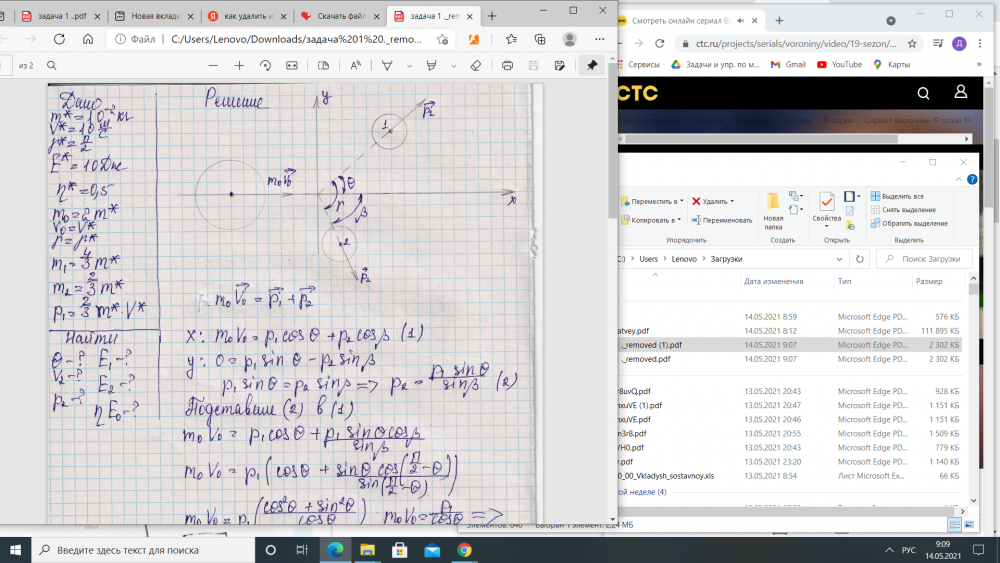Print the PDF document

[x=508, y=65]
